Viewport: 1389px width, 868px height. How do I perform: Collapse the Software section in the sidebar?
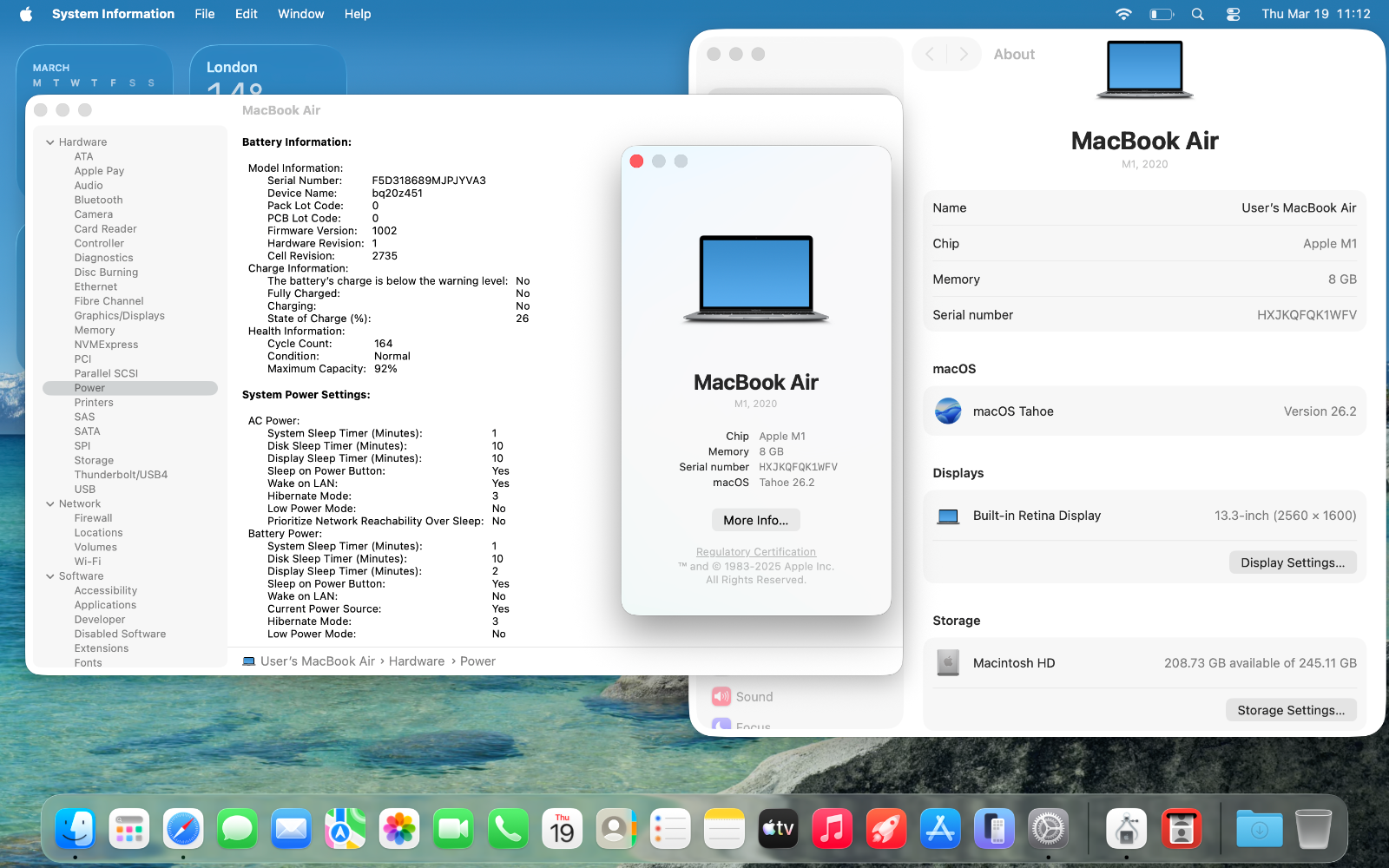click(x=50, y=576)
